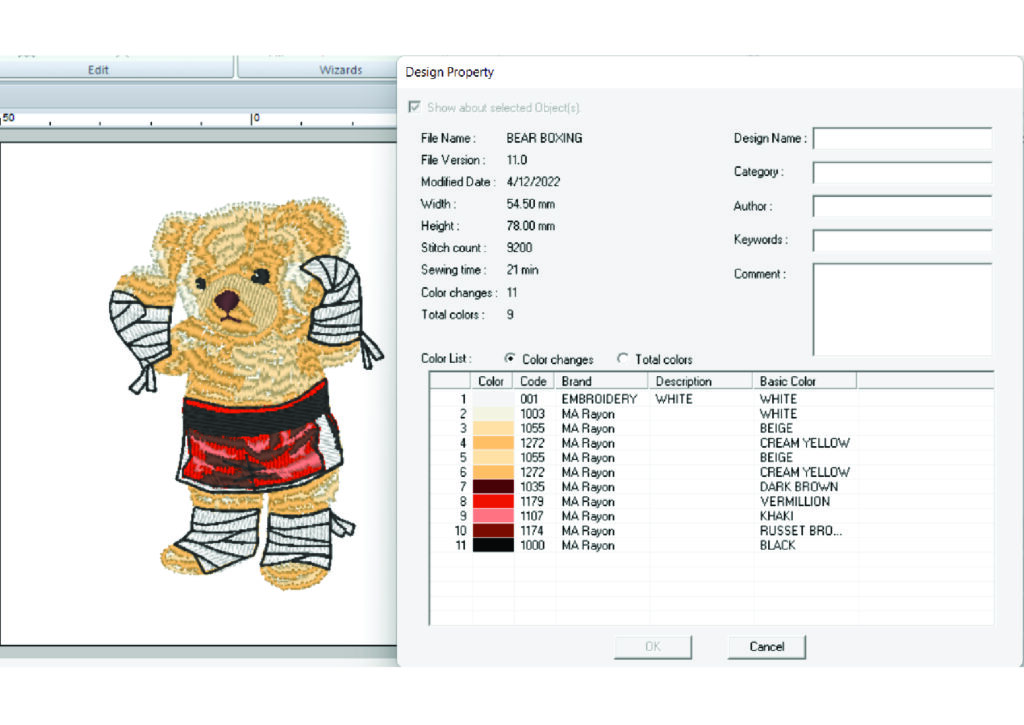Click into the Author field
Image resolution: width=1024 pixels, height=725 pixels.
902,207
